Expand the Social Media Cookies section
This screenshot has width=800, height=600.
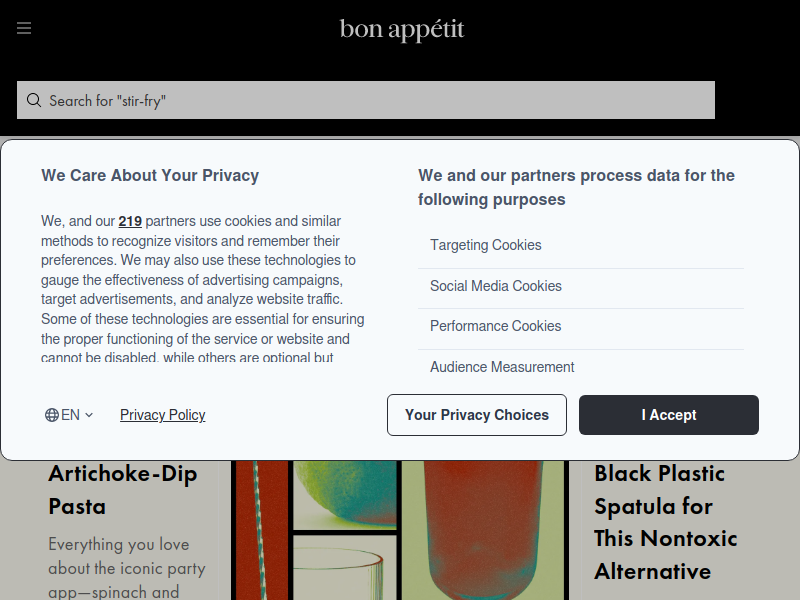tap(496, 286)
